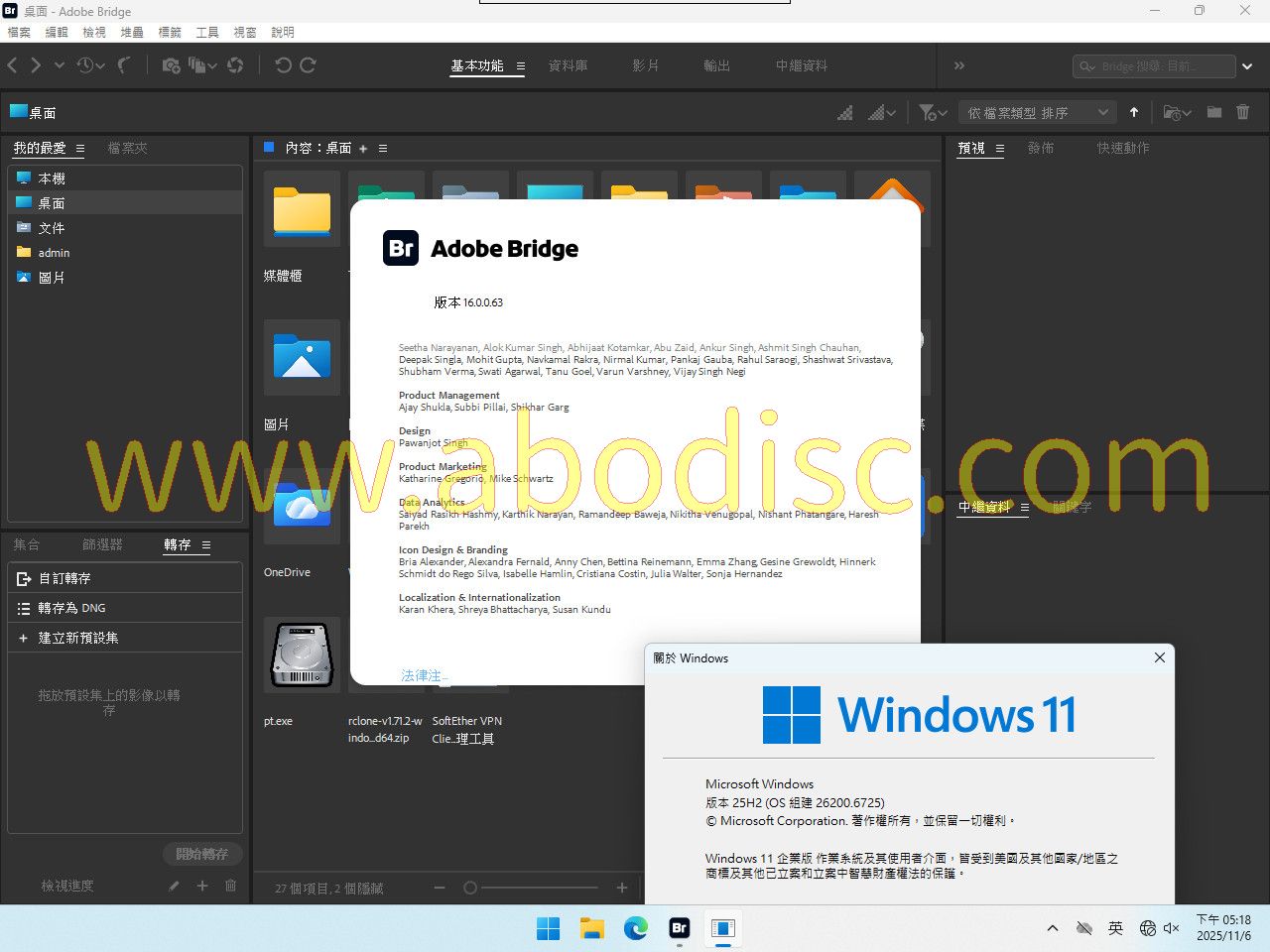
Task: Switch to the 檔案夾 panel tab
Action: 127,148
